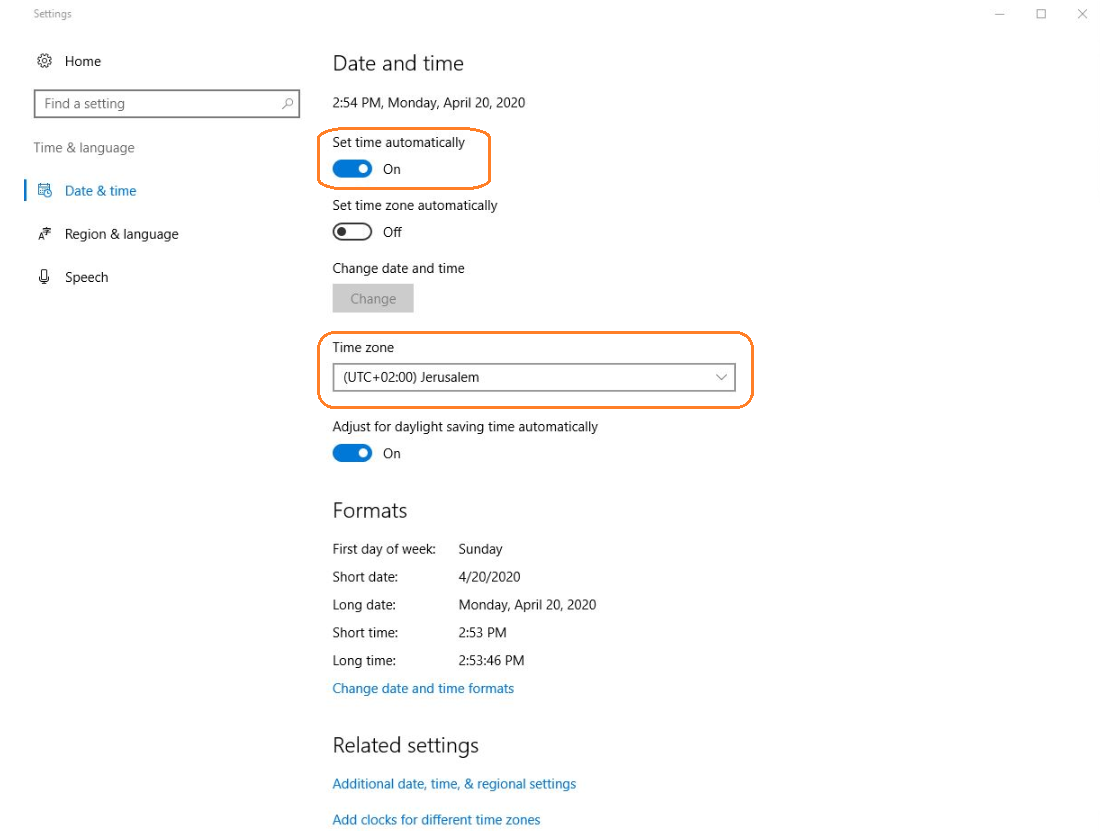Minimize the Settings window
This screenshot has width=1100, height=831.
tap(1000, 14)
